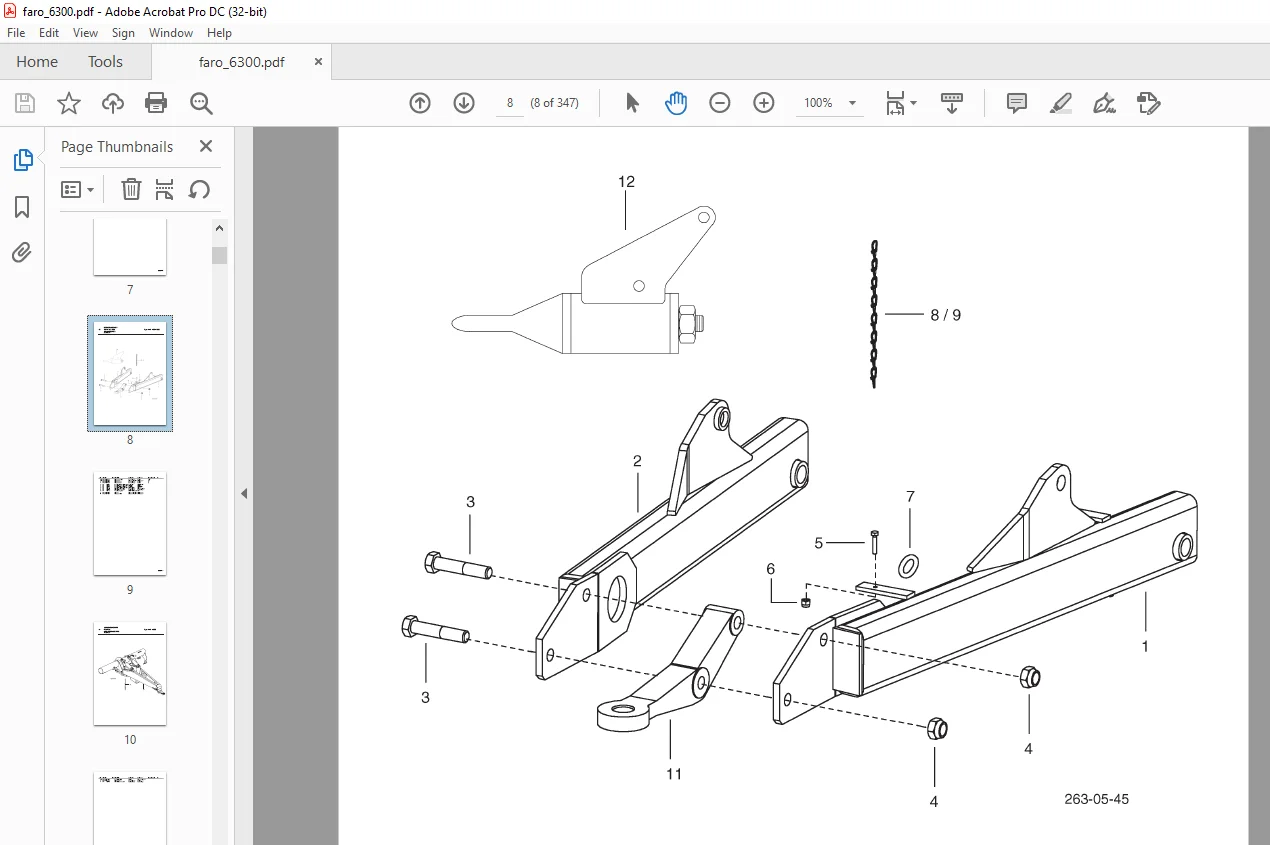Screen dimensions: 1270x845
Task: Choose the Selection arrow tool
Action: click(x=632, y=103)
